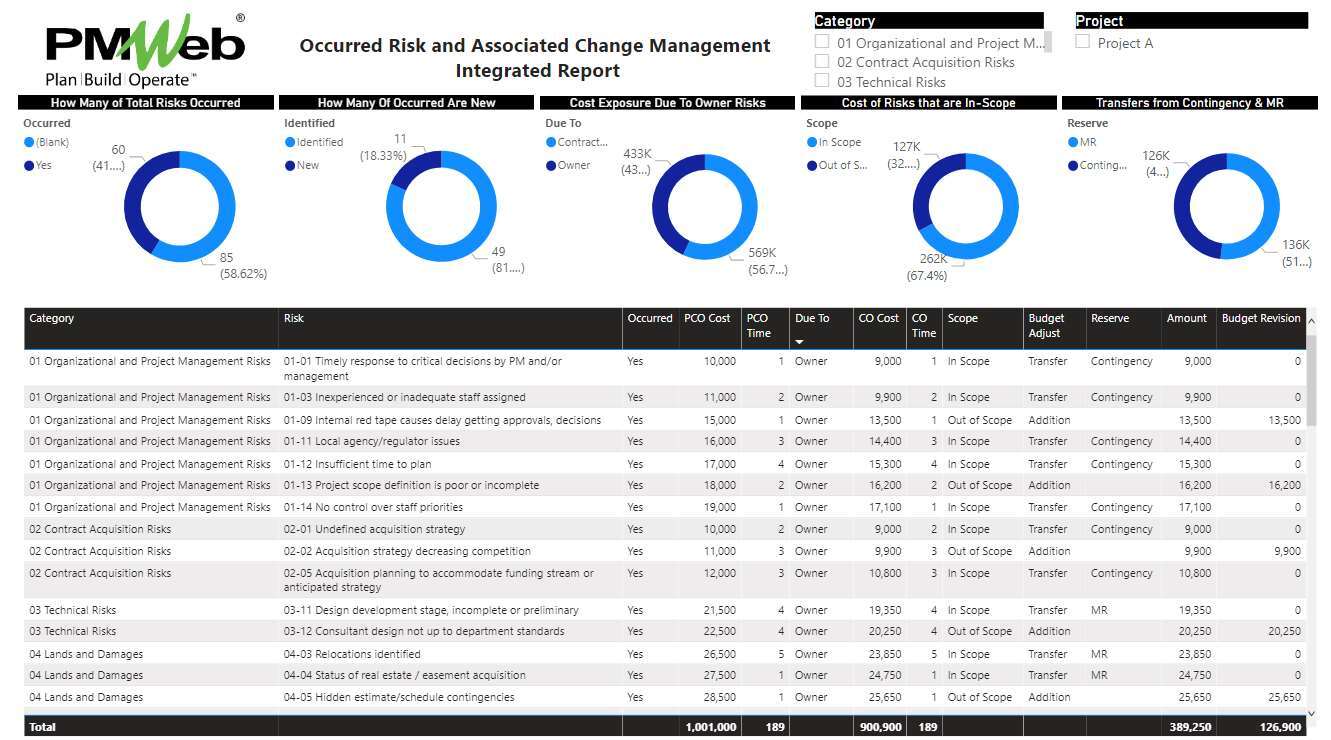Click the In Scope legend marker

(x=812, y=143)
